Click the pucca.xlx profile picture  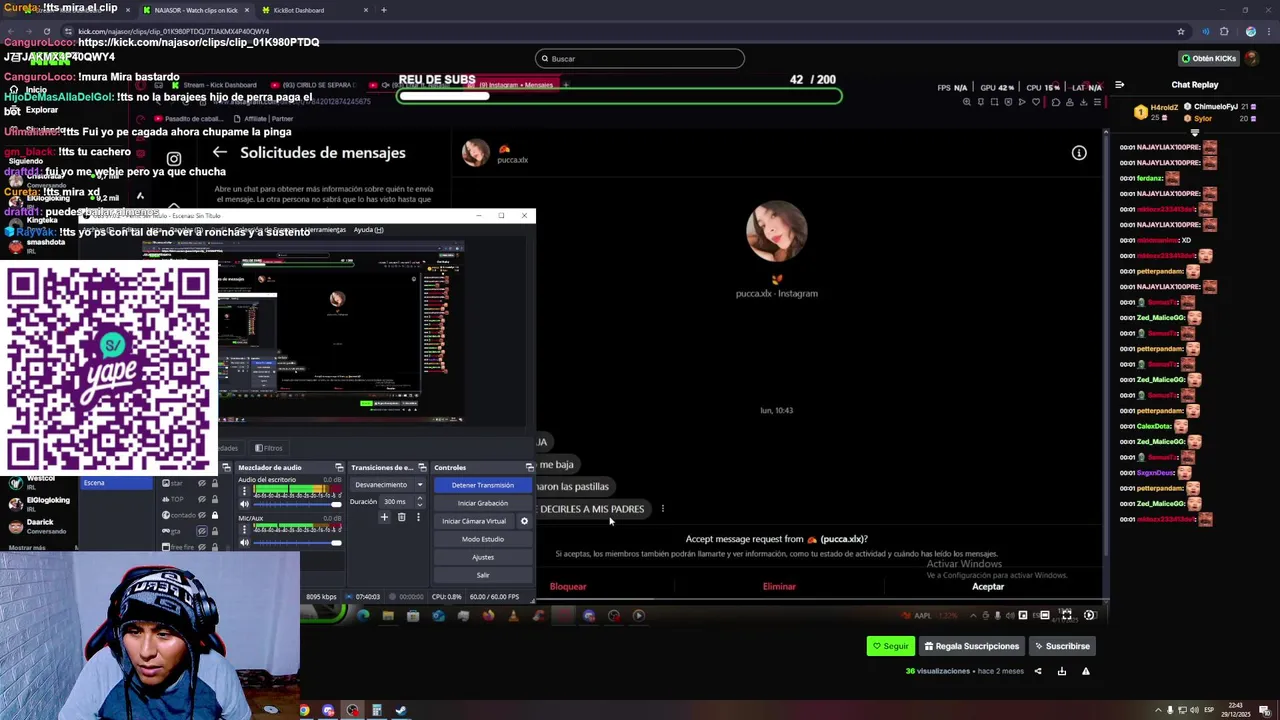[776, 231]
